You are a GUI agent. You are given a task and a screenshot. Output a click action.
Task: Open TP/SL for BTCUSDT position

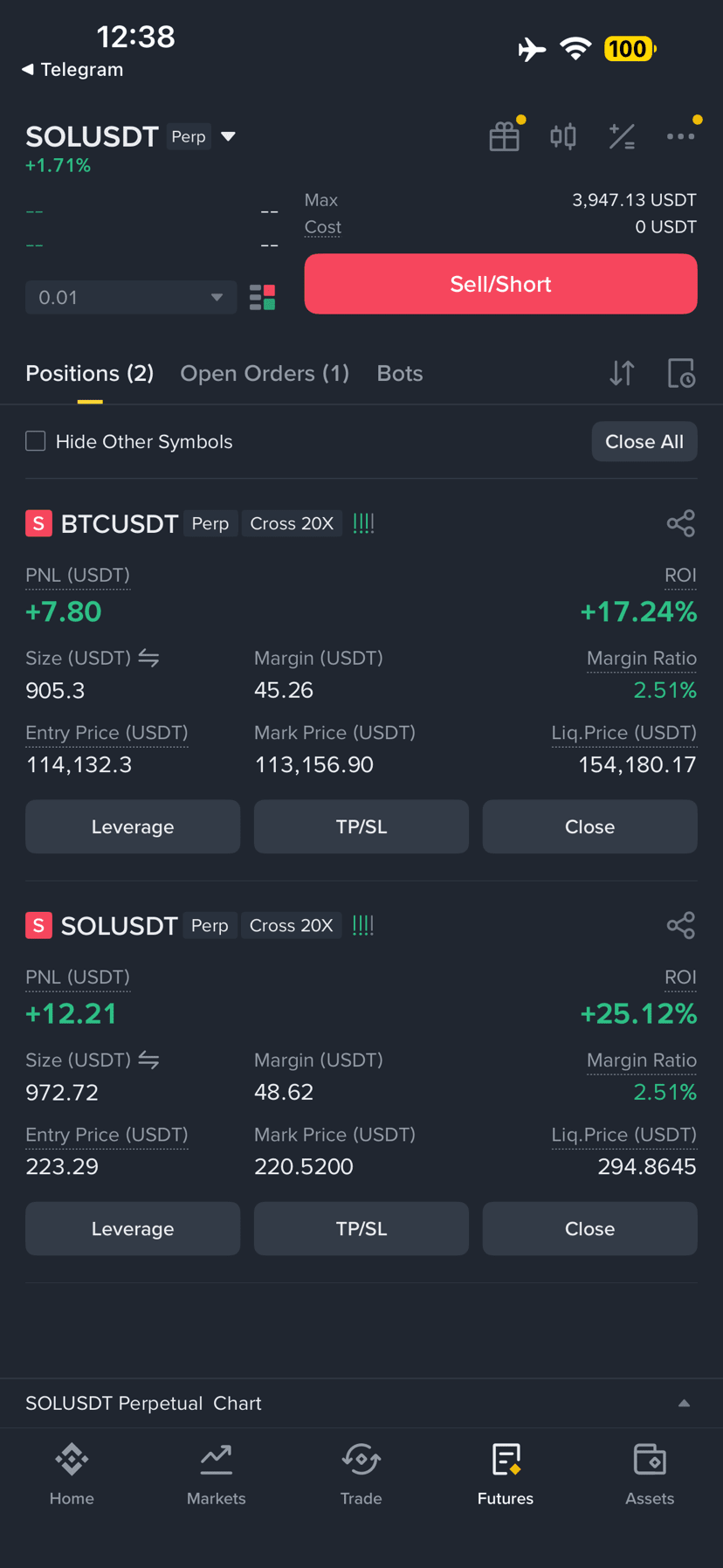coord(361,826)
